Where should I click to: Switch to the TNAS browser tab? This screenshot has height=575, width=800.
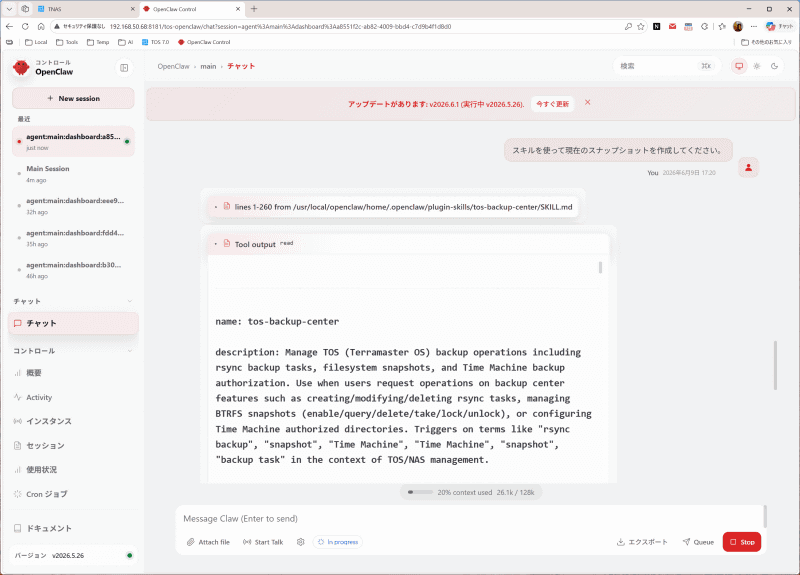click(x=84, y=9)
